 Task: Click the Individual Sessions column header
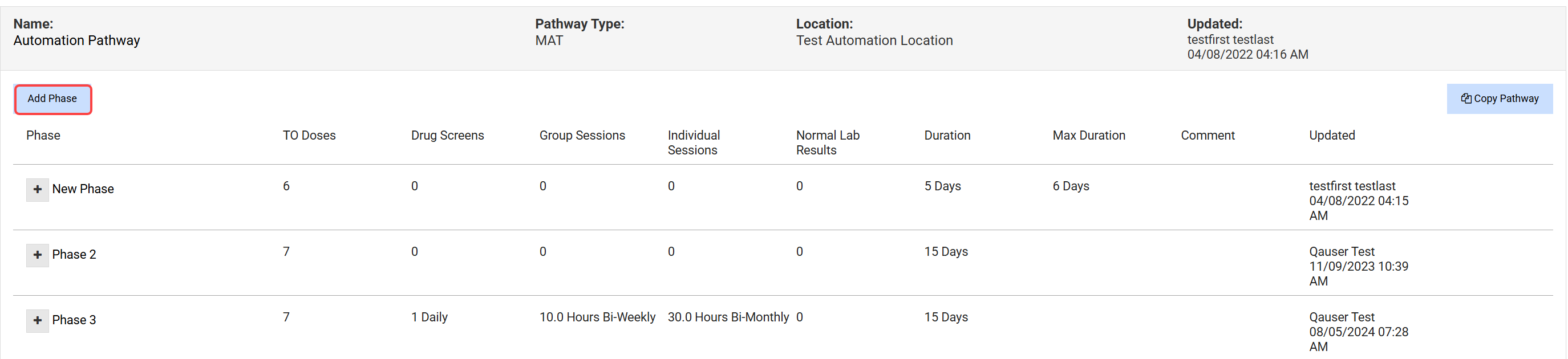tap(693, 142)
